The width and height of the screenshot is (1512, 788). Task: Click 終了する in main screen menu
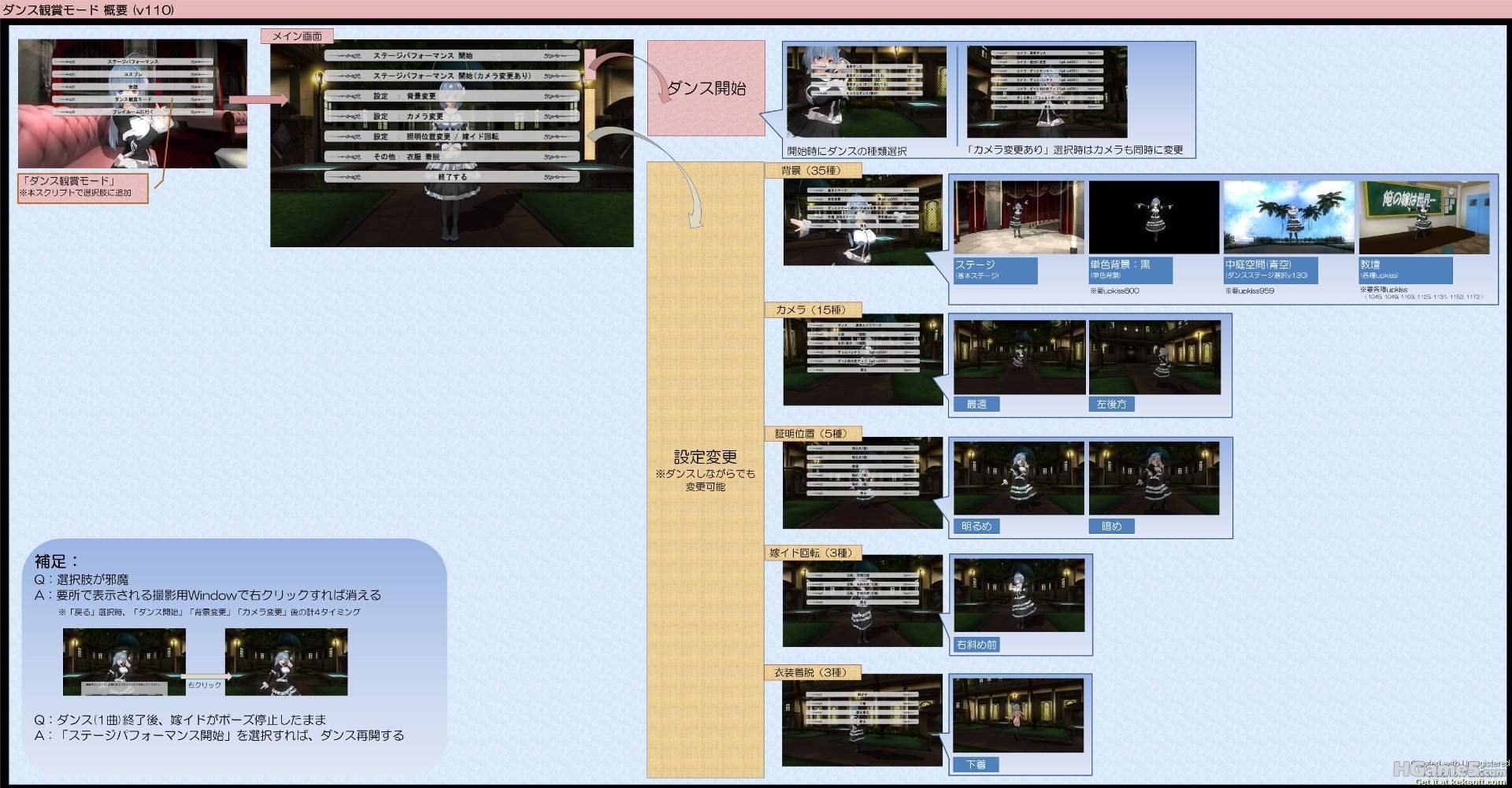(452, 177)
